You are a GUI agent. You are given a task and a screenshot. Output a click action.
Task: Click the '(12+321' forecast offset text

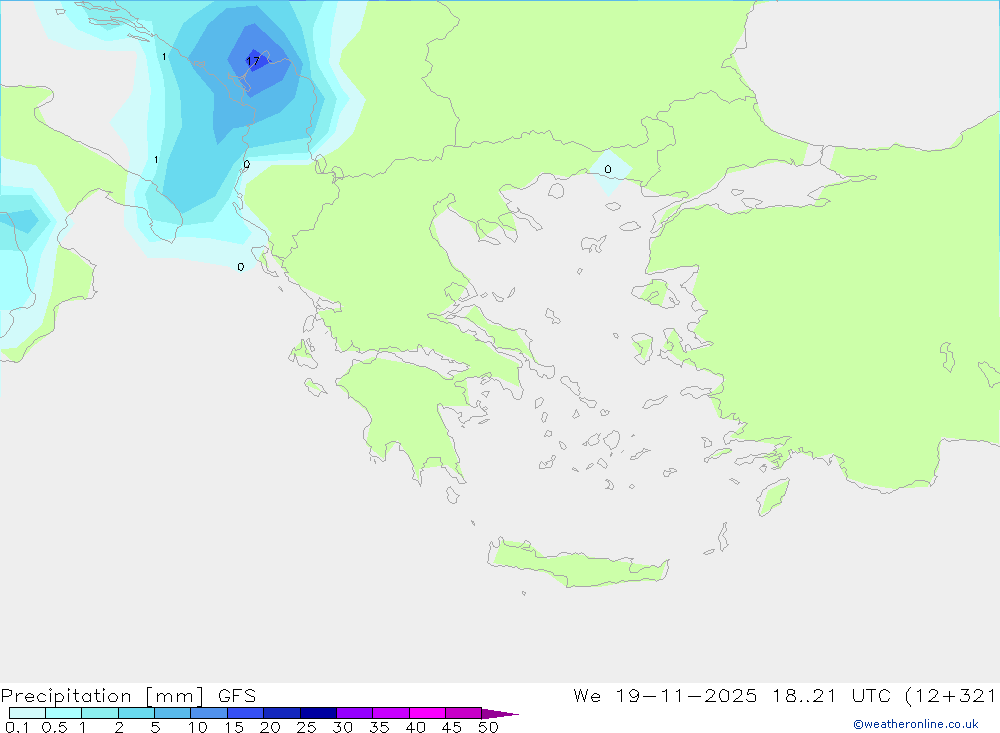click(x=950, y=696)
